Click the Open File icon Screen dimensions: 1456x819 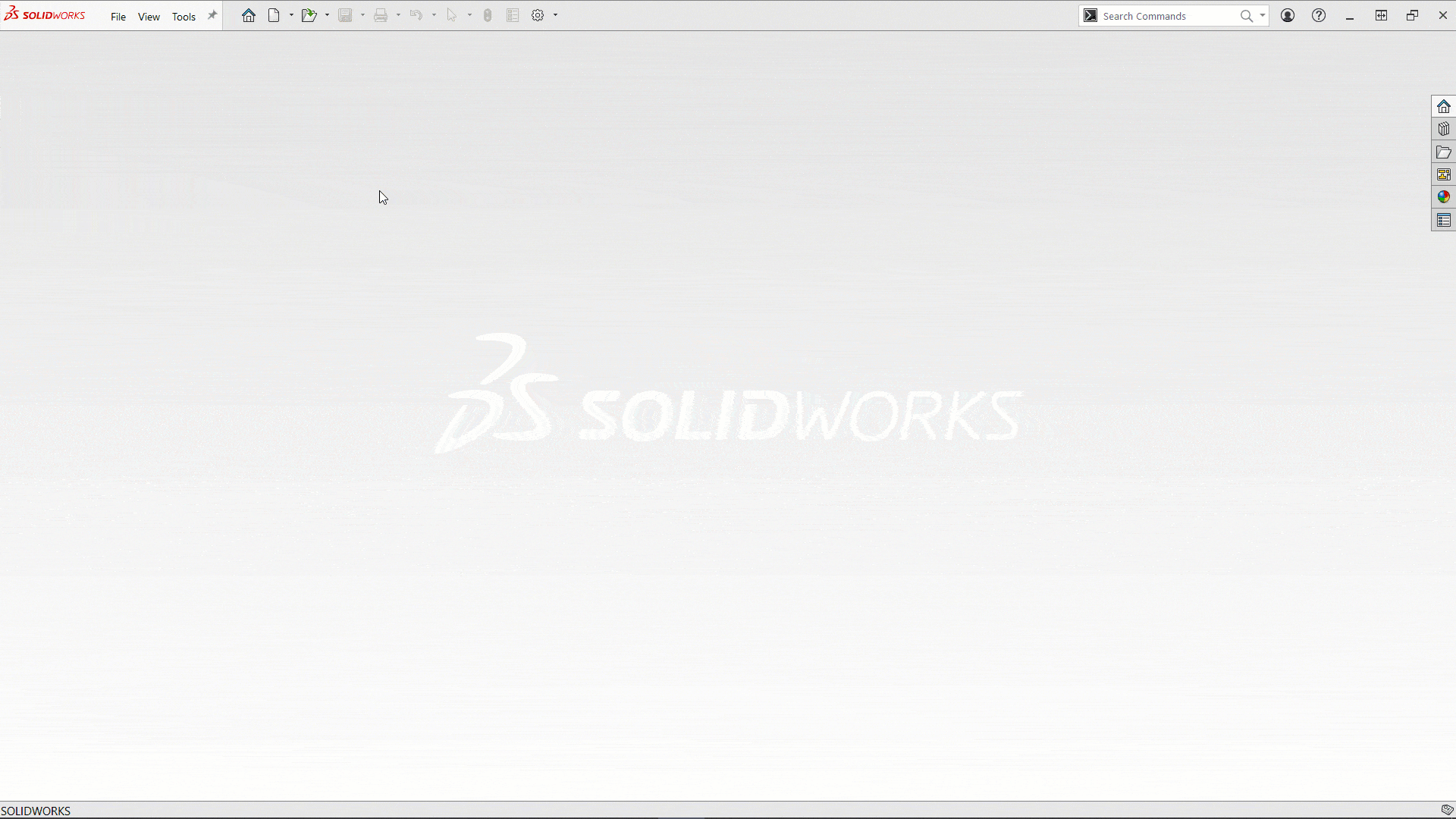(308, 15)
